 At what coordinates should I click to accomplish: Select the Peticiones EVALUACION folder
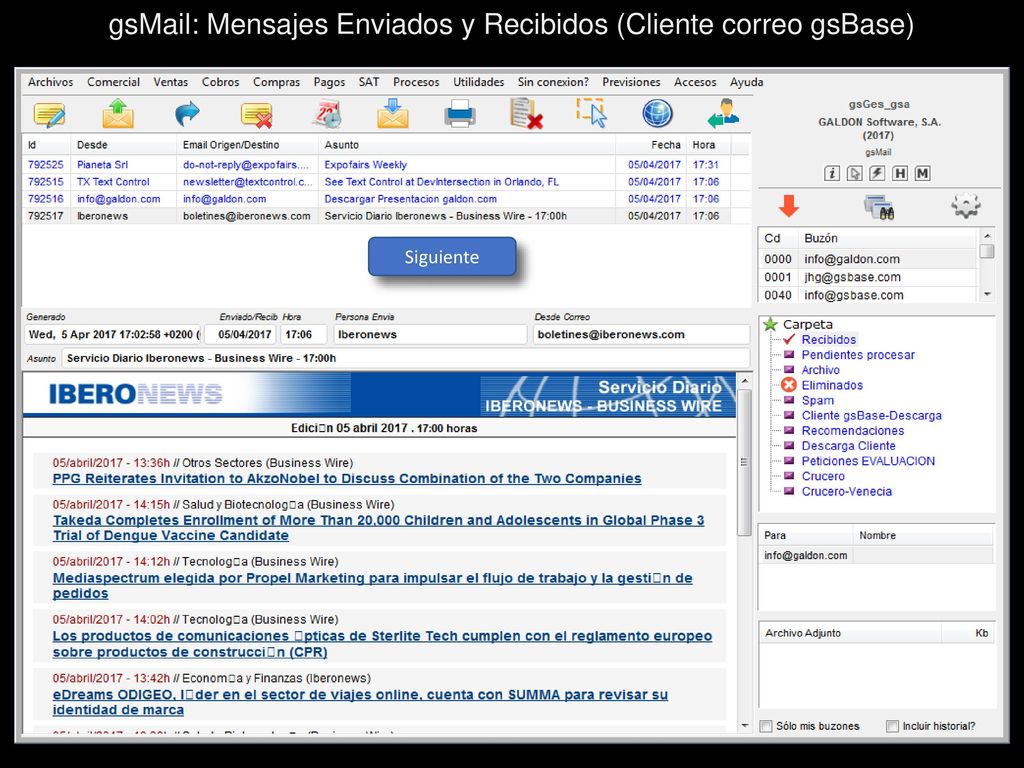pos(868,461)
